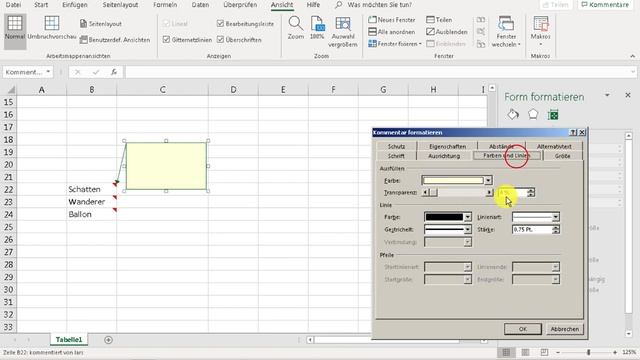640x360 pixels.
Task: Switch to Einfügen ribbon tab
Action: click(75, 5)
